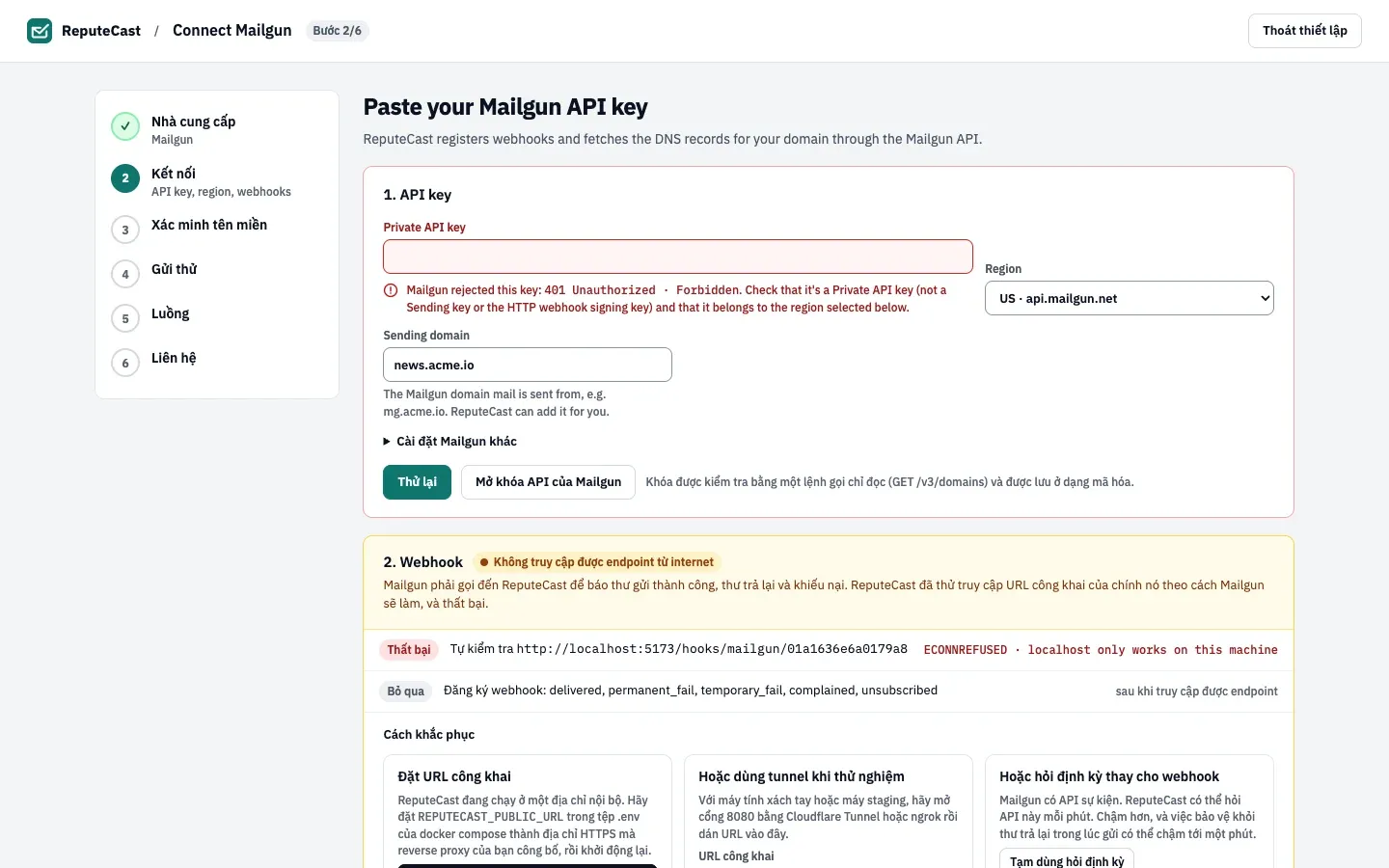Click the Đặt URL công khai card title
Viewport: 1389px width, 868px height.
pos(454,776)
